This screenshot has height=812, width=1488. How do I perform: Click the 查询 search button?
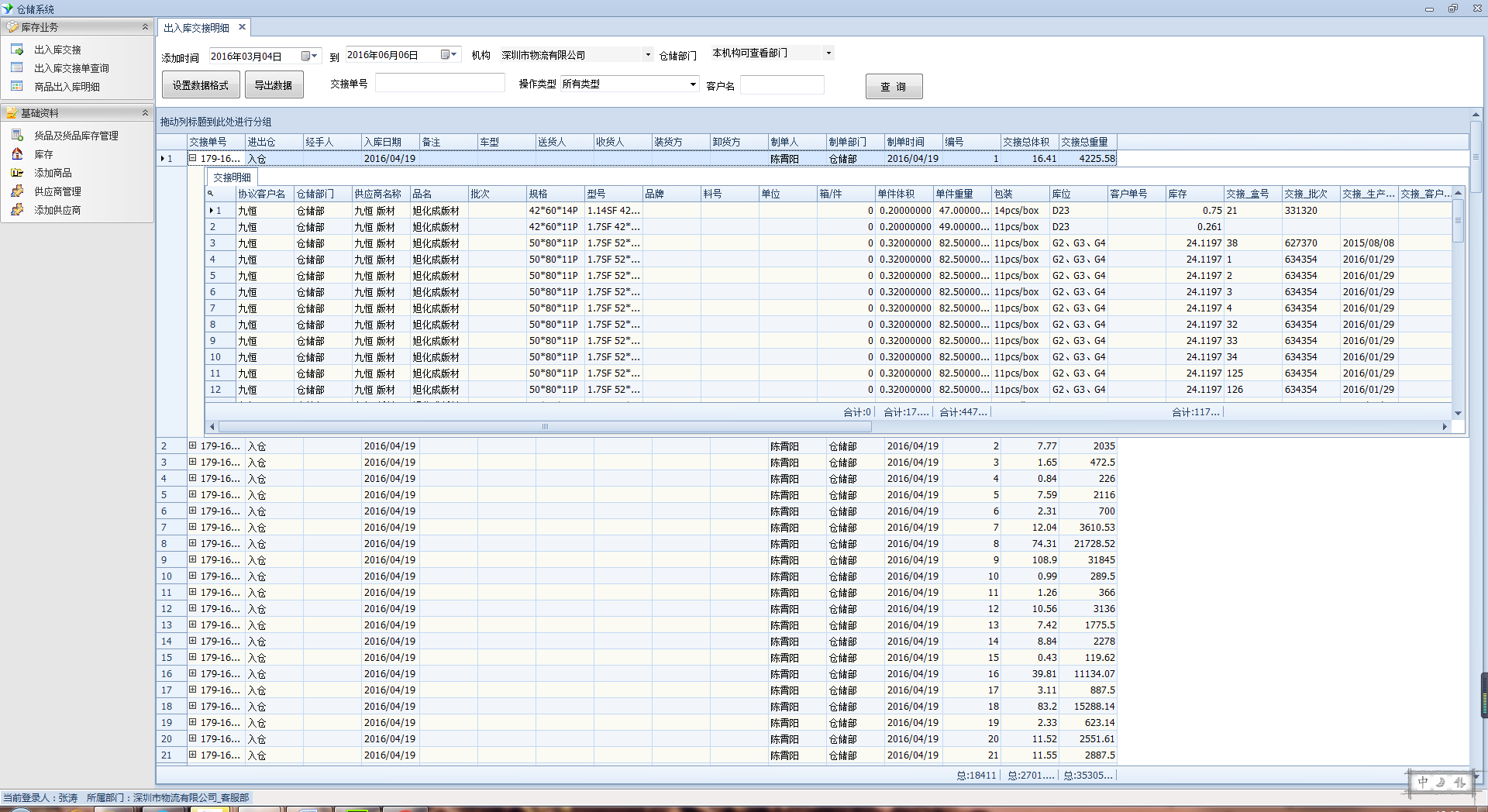894,87
